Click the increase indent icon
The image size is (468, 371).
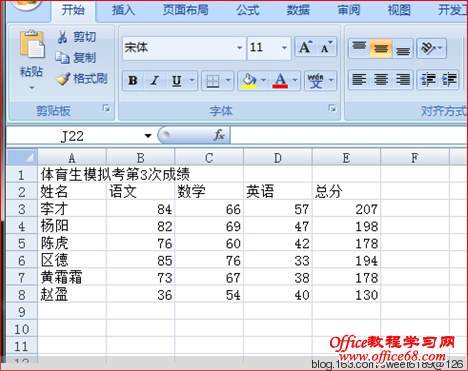(x=449, y=80)
